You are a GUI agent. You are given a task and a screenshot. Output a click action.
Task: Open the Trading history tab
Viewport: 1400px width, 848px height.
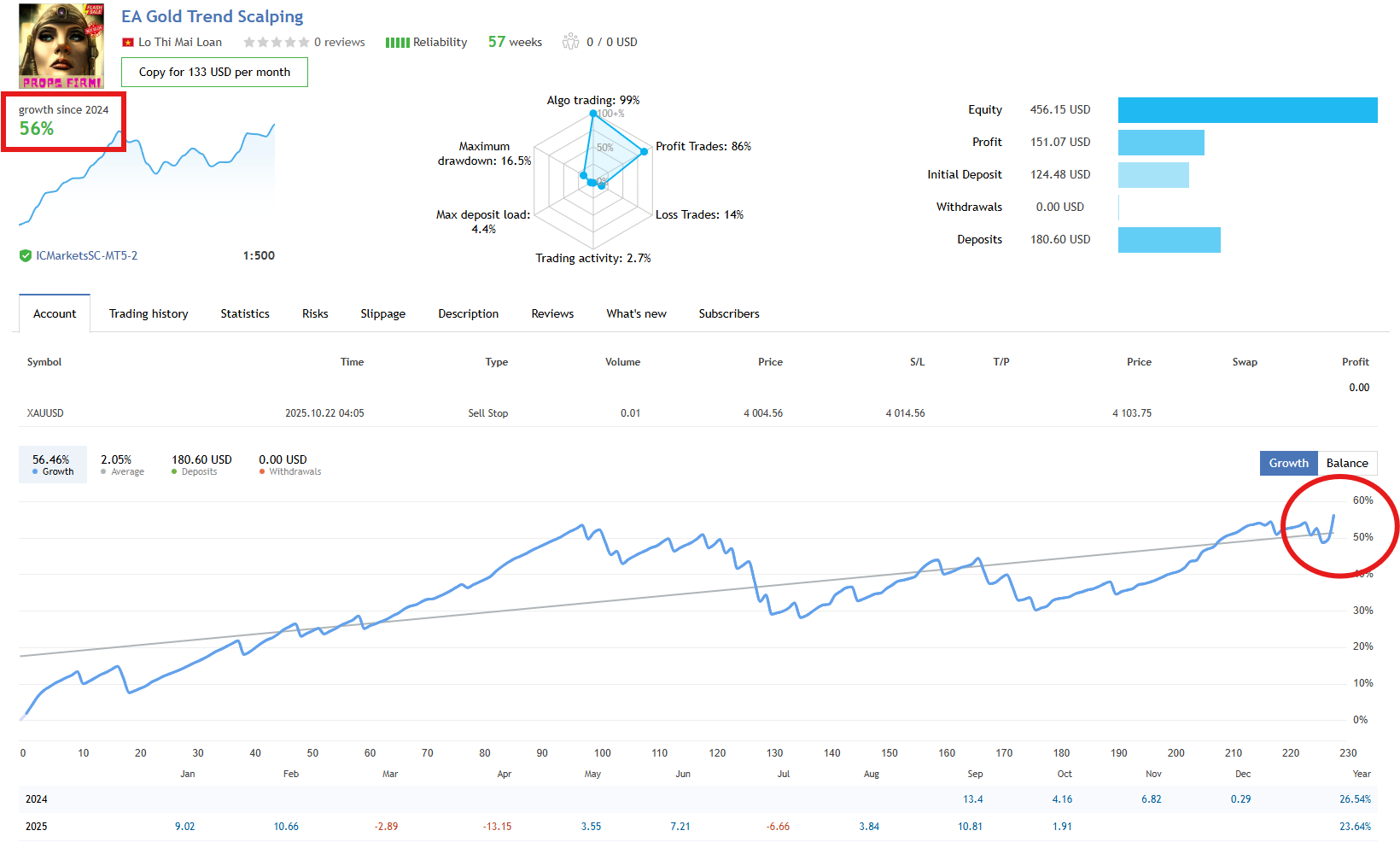(149, 313)
